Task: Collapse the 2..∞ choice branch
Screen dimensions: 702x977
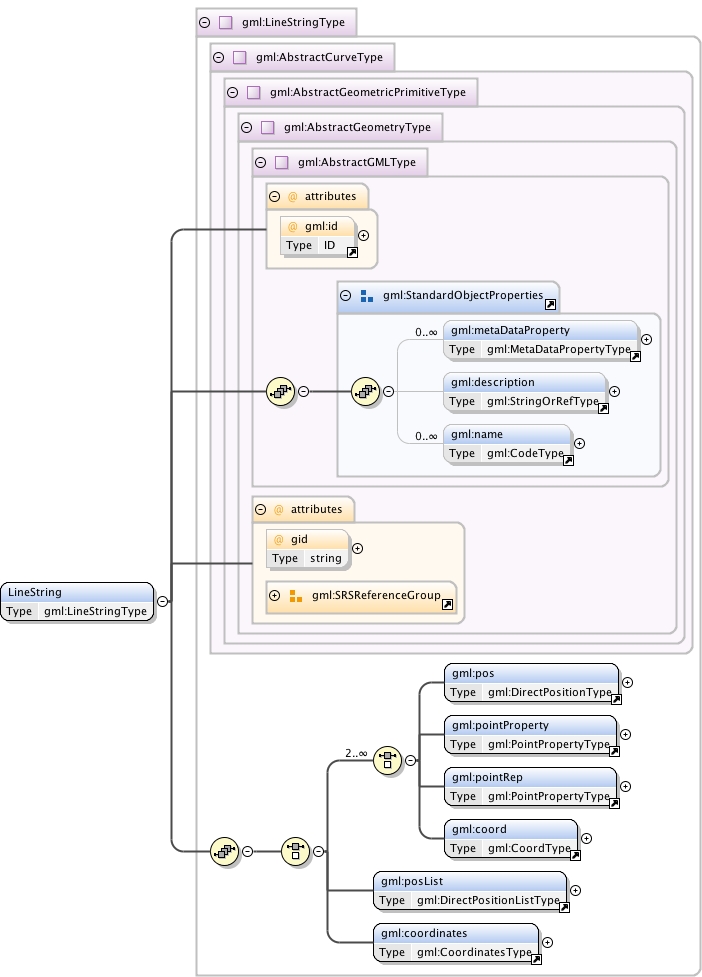Action: pyautogui.click(x=410, y=760)
